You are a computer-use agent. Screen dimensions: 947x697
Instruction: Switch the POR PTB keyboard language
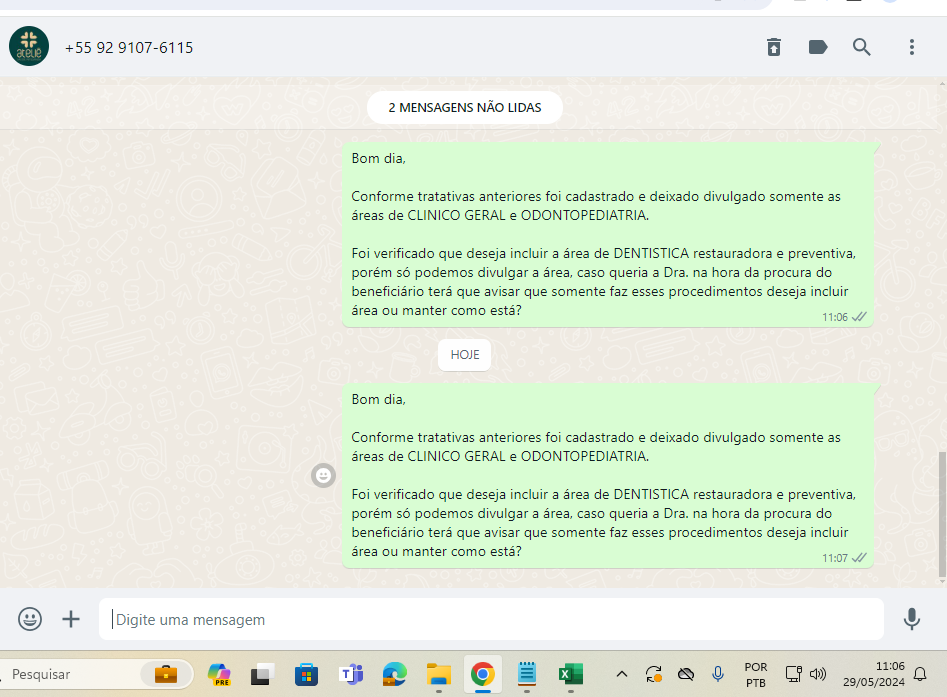(756, 675)
